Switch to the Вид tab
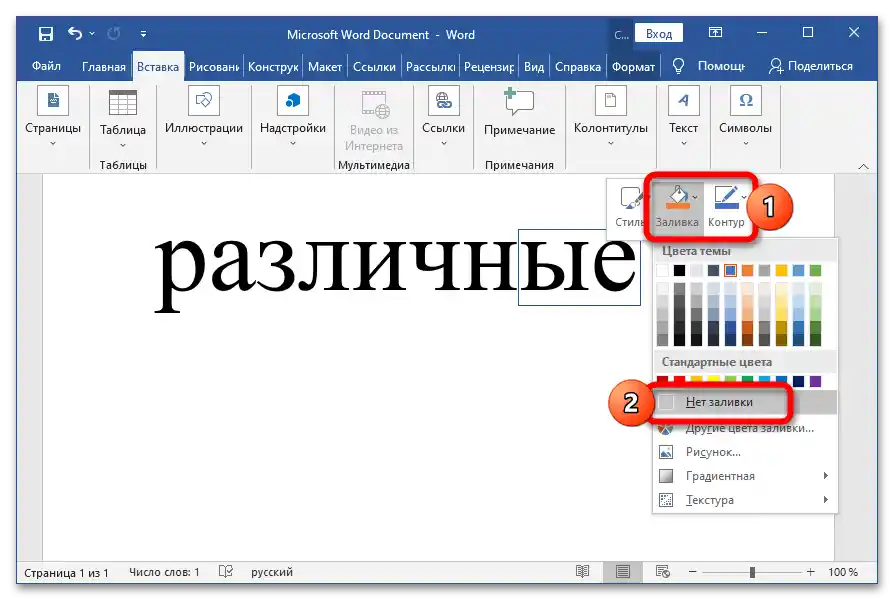The width and height of the screenshot is (894, 600). tap(534, 67)
